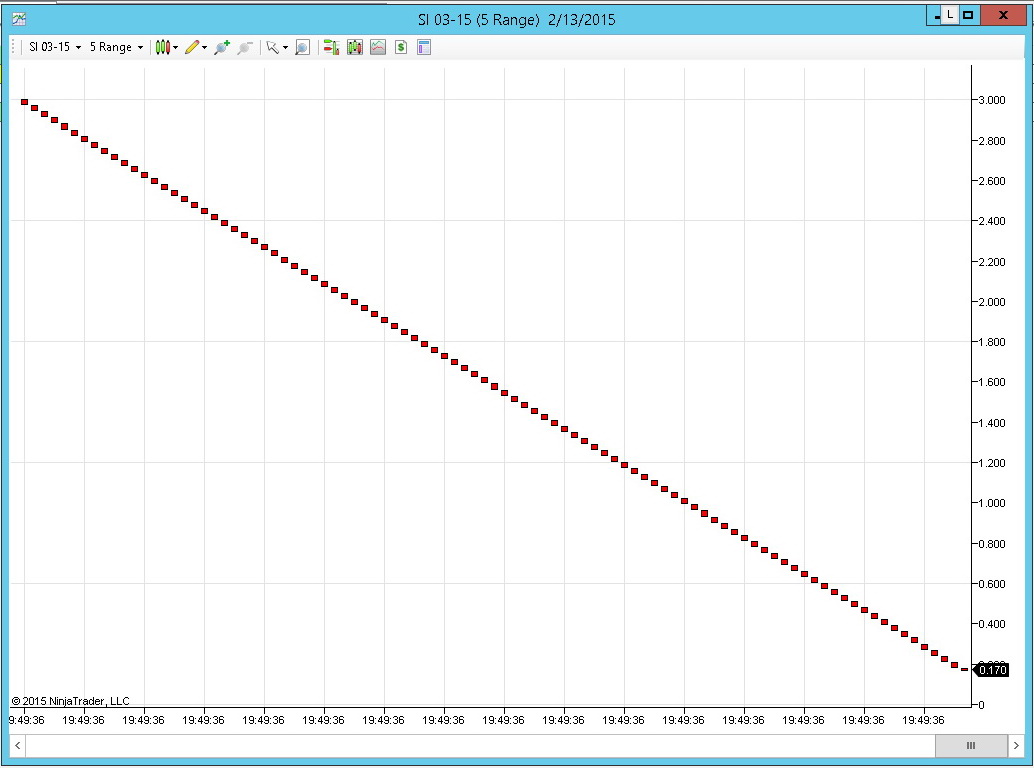
Task: Open the Strategies dollar icon
Action: point(401,47)
